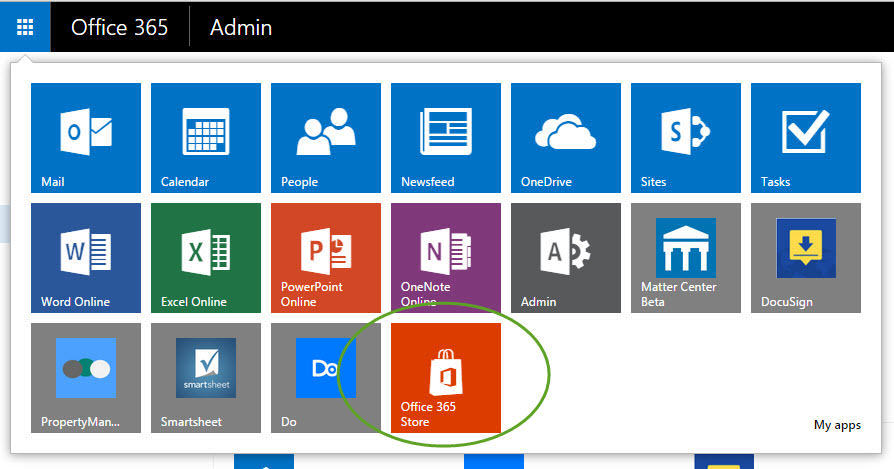Open OneNote Online tile
Screen dimensions: 894x469
click(x=446, y=258)
